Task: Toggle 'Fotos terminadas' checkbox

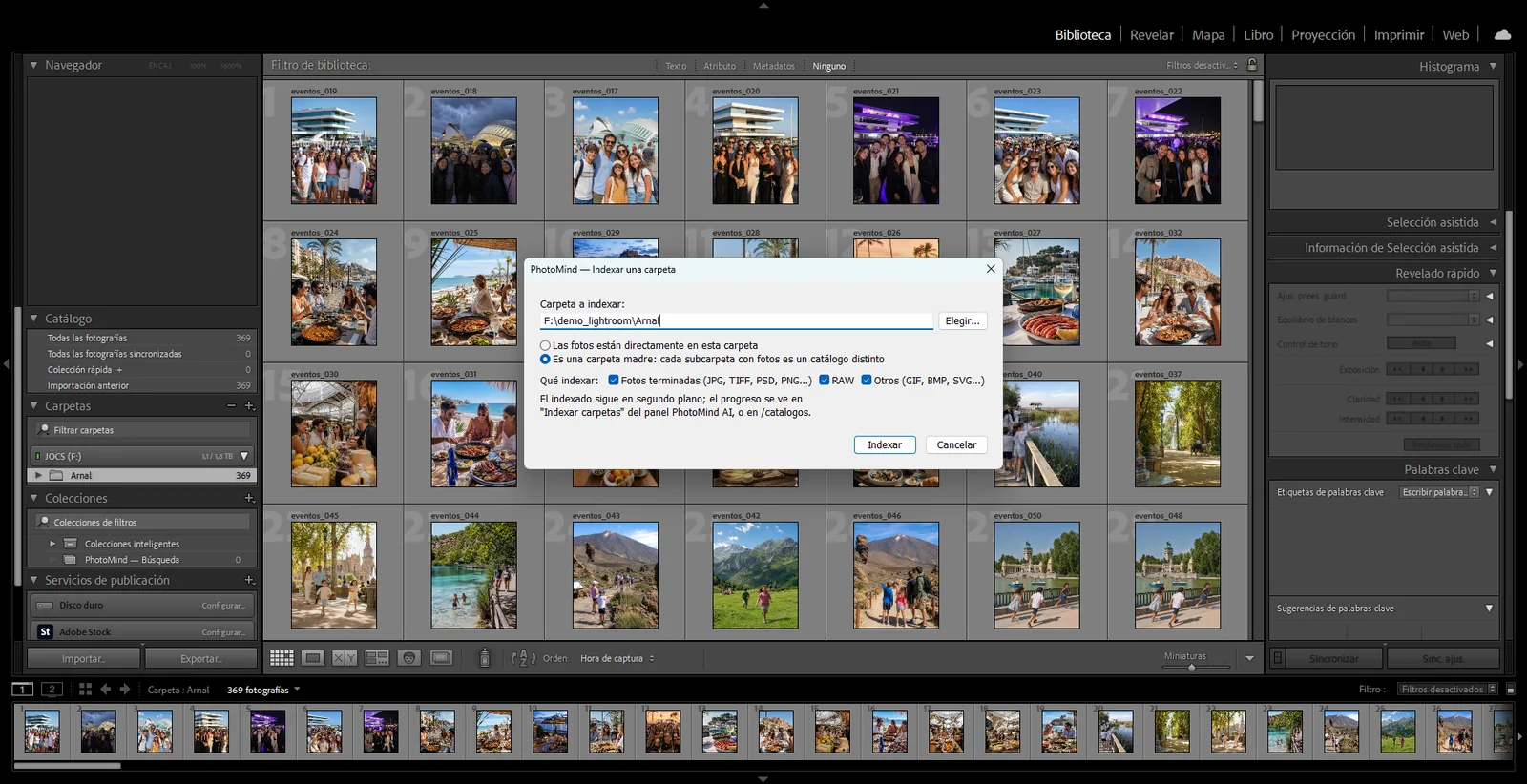Action: [x=614, y=380]
